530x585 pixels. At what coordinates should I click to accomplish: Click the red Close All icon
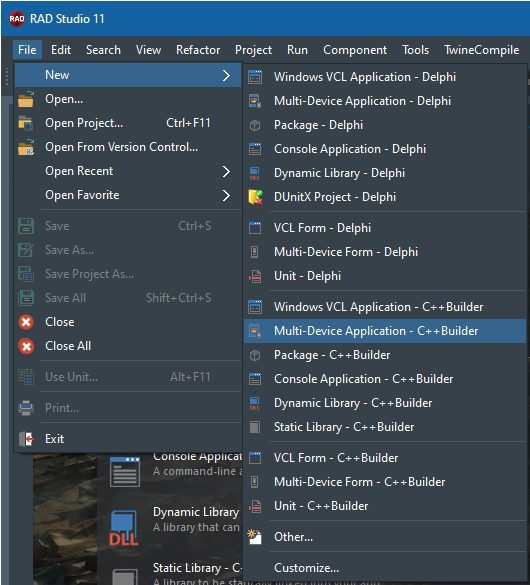(26, 346)
